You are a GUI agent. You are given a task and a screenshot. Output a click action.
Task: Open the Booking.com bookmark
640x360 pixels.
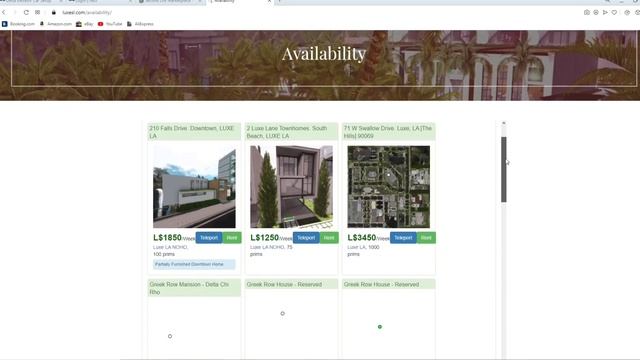click(18, 24)
